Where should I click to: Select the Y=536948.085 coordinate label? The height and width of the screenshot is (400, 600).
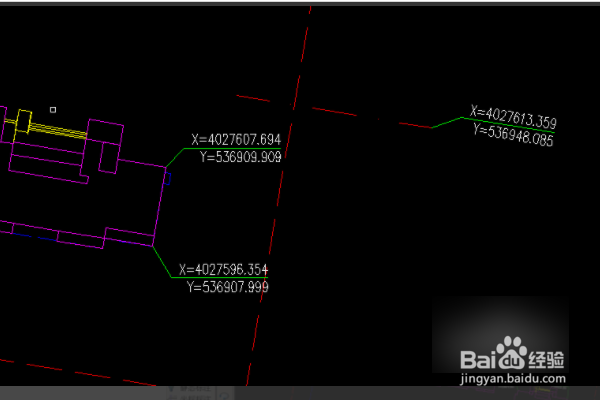point(513,135)
